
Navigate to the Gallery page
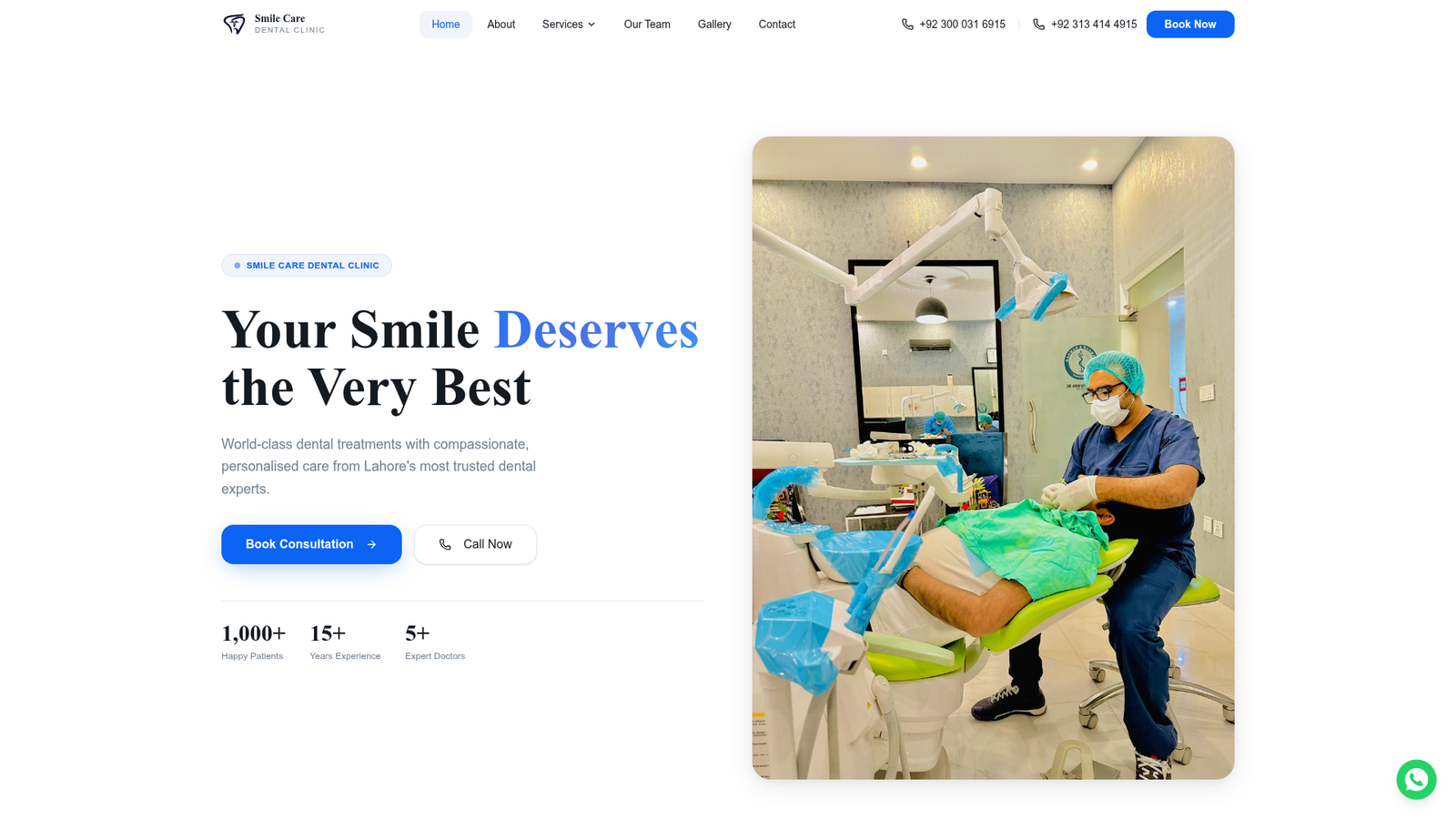pyautogui.click(x=714, y=25)
